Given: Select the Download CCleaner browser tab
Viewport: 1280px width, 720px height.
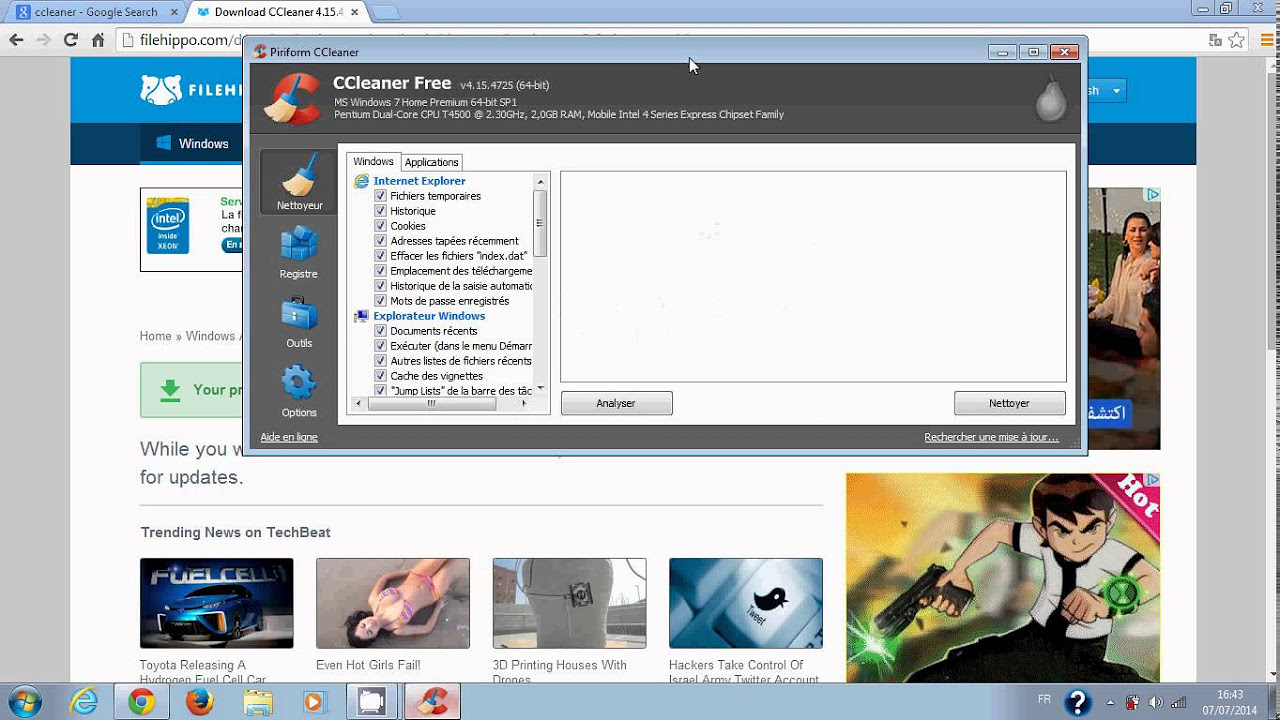Looking at the screenshot, I should coord(278,12).
